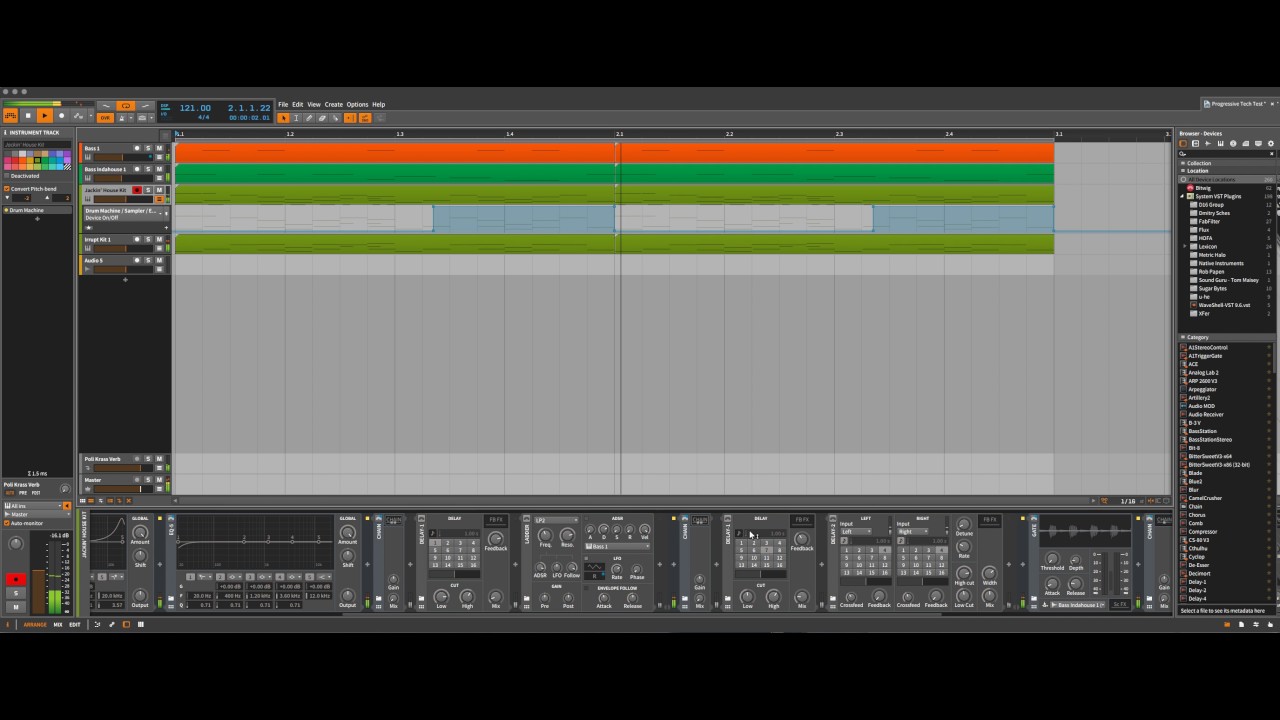1280x720 pixels.
Task: Stop playback with the transport stop button
Action: pos(28,116)
